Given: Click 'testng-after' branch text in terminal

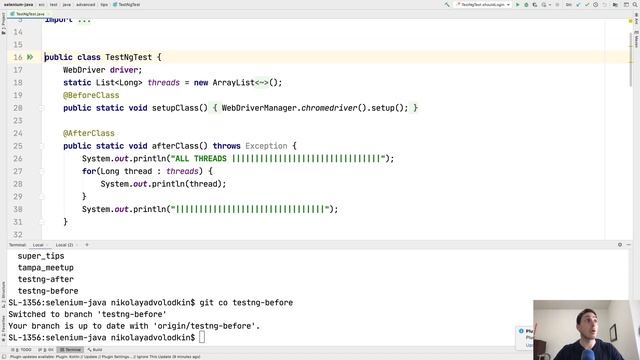Looking at the screenshot, I should tap(46, 279).
